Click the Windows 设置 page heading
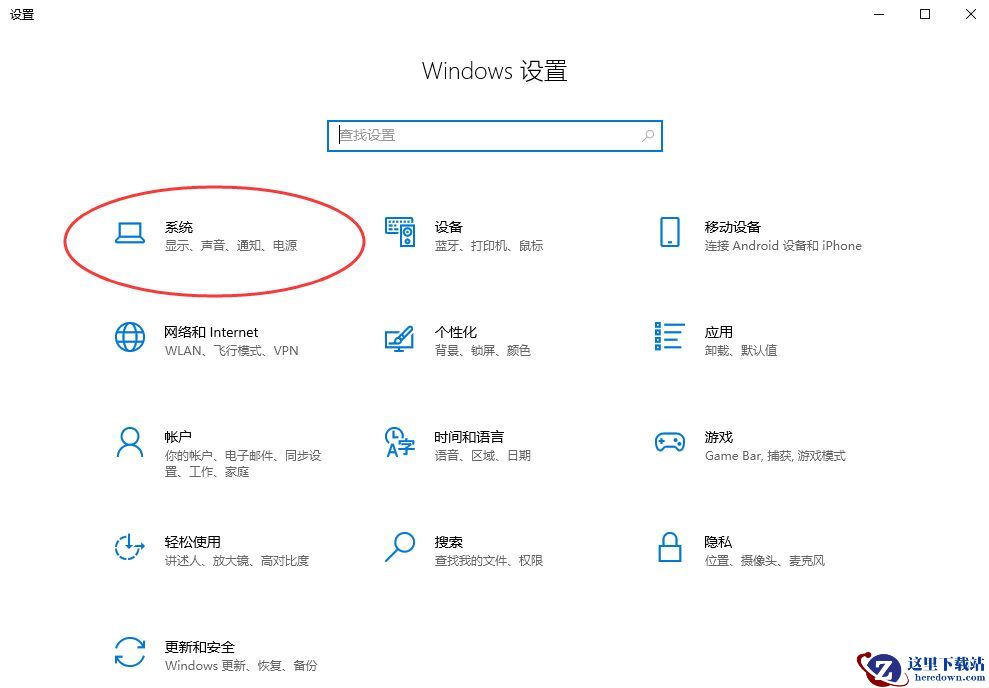The height and width of the screenshot is (688, 989). (494, 71)
